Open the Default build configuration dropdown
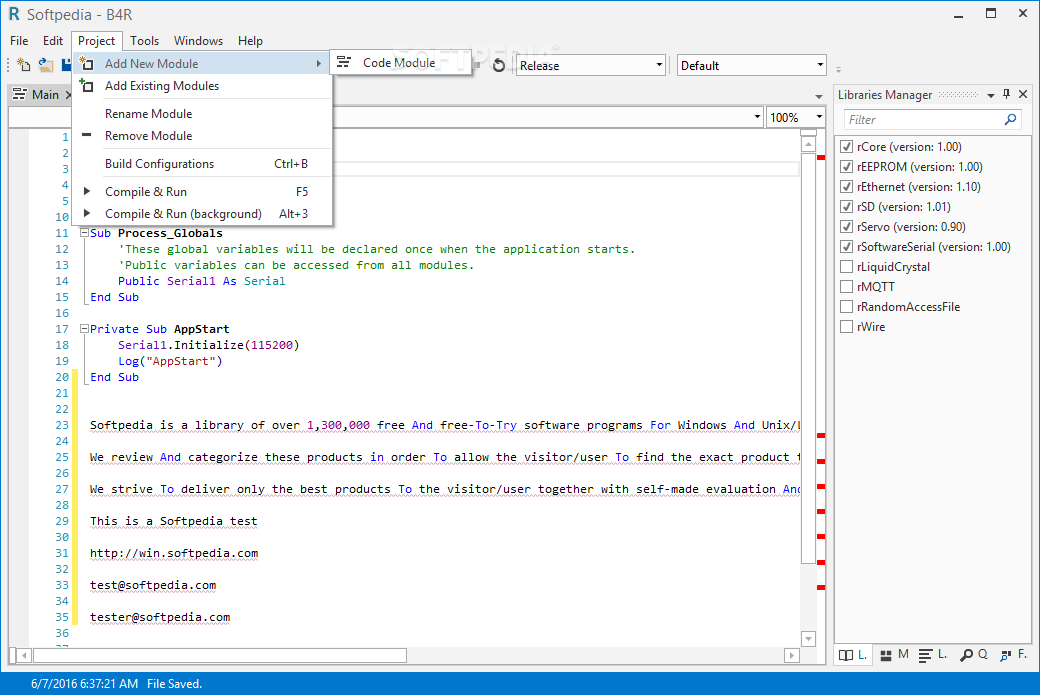 820,65
